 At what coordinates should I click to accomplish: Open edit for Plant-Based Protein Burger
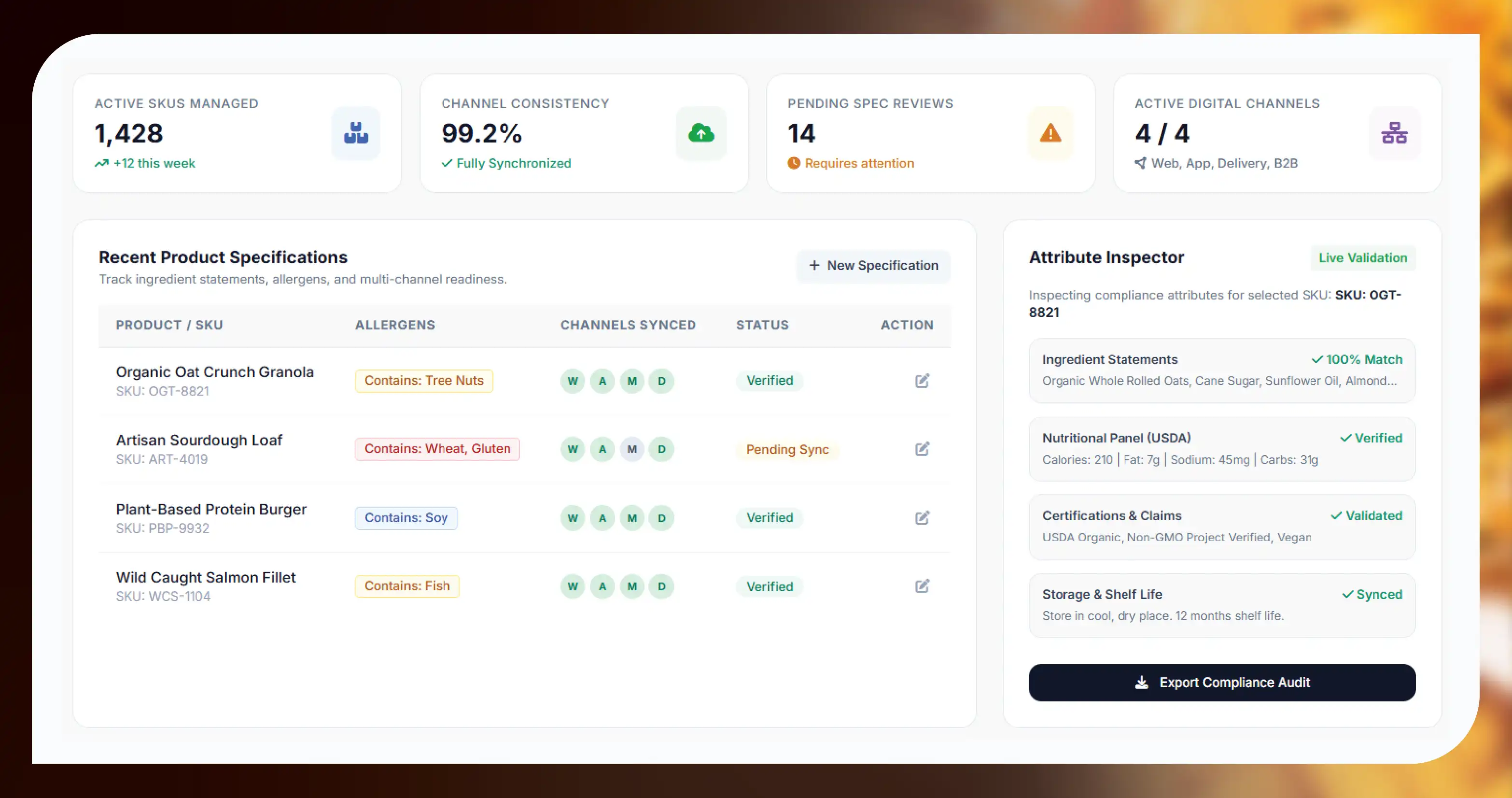[922, 517]
